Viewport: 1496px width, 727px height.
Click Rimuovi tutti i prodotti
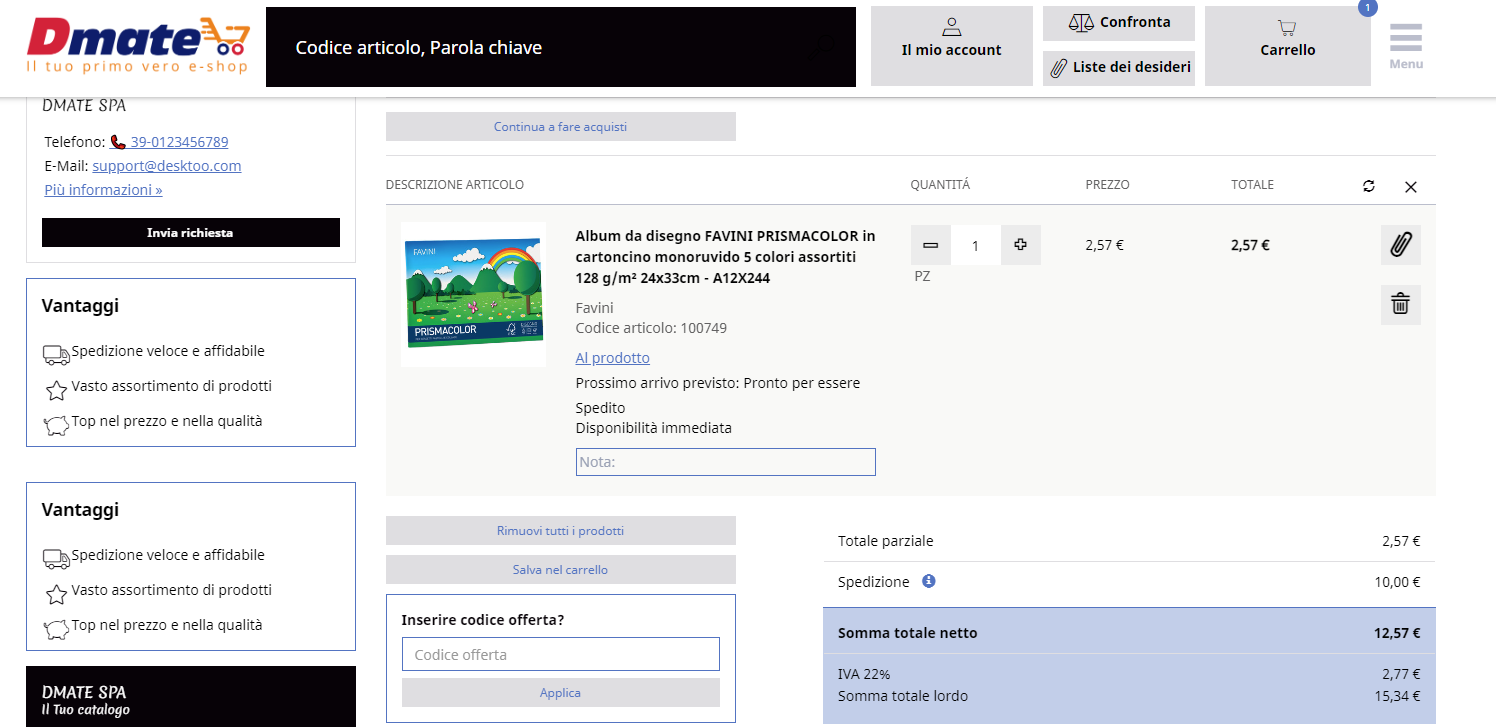click(x=561, y=531)
